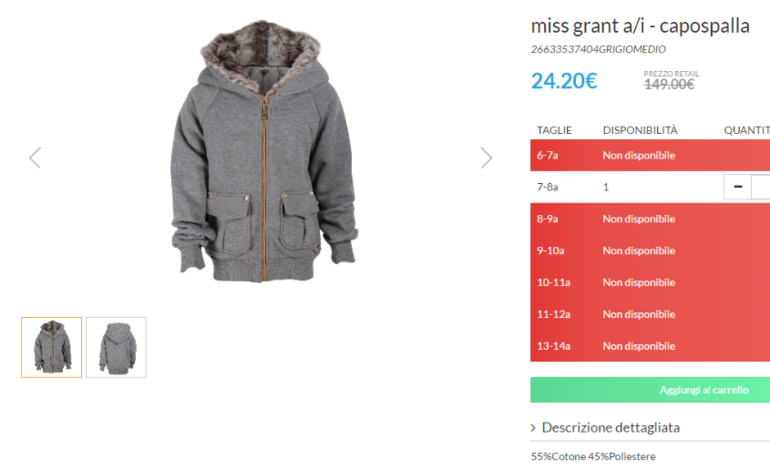Select the 7-8a size row
Viewport: 770px width, 470px height.
click(x=650, y=187)
